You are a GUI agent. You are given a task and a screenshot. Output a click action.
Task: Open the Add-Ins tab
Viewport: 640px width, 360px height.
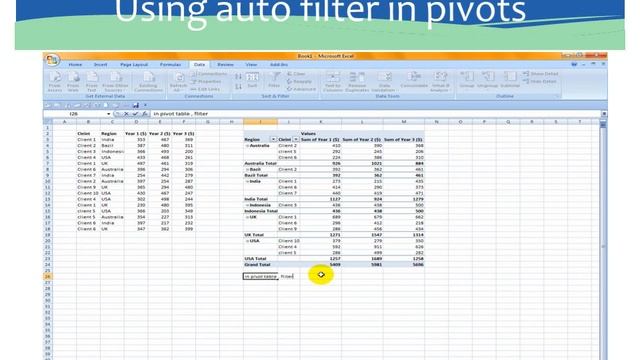pos(279,64)
